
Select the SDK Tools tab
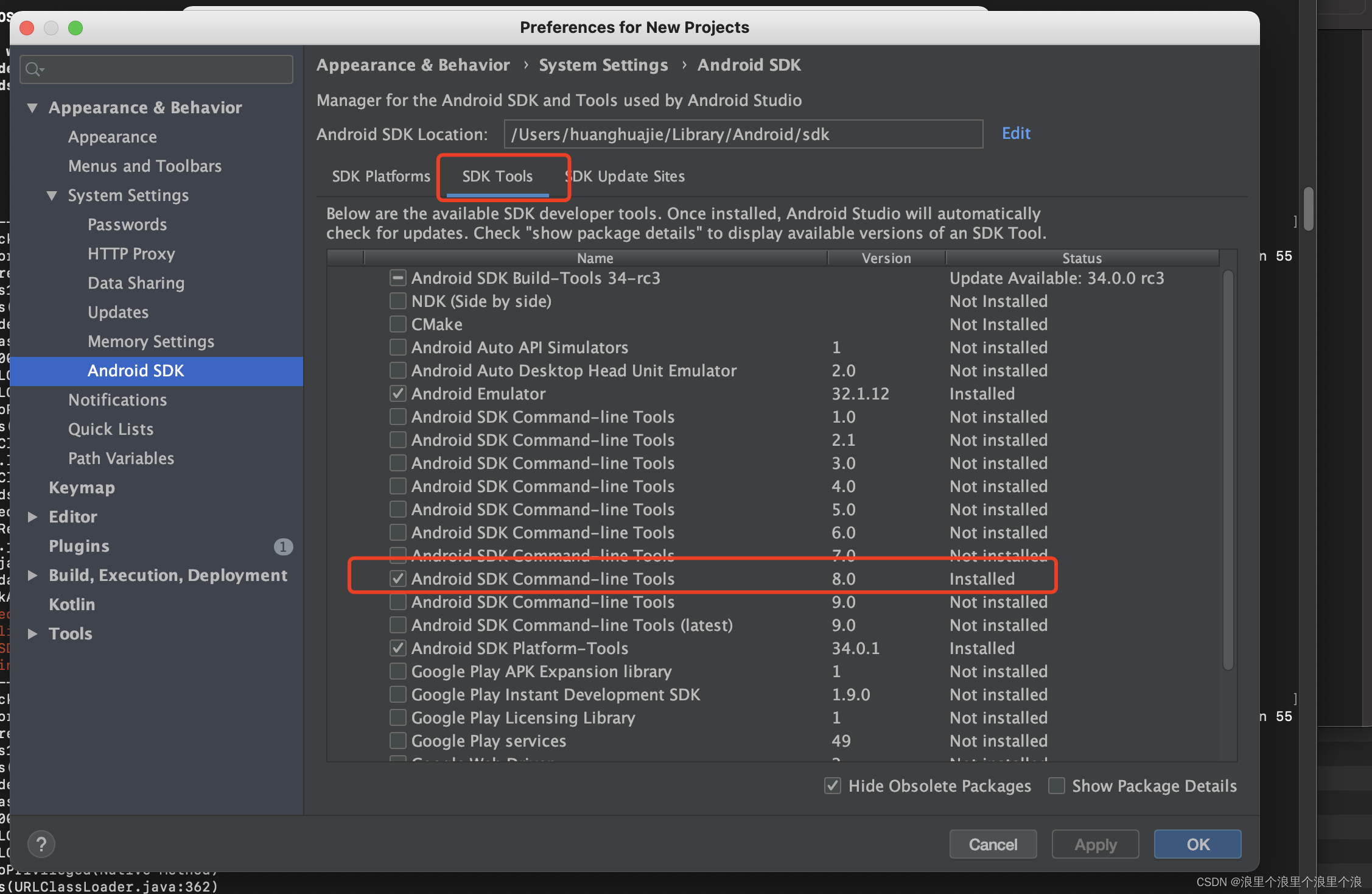tap(497, 177)
